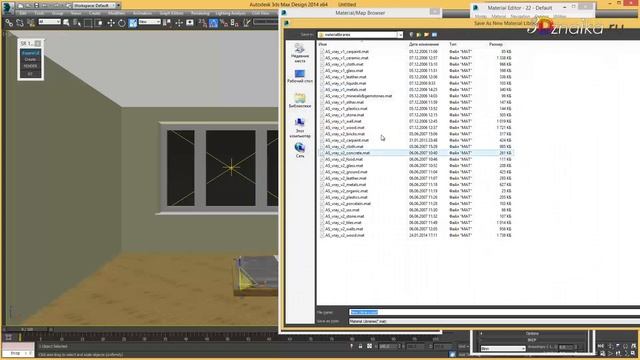The image size is (640, 360).
Task: Toggle the Angle Snap button
Action: pos(213,23)
